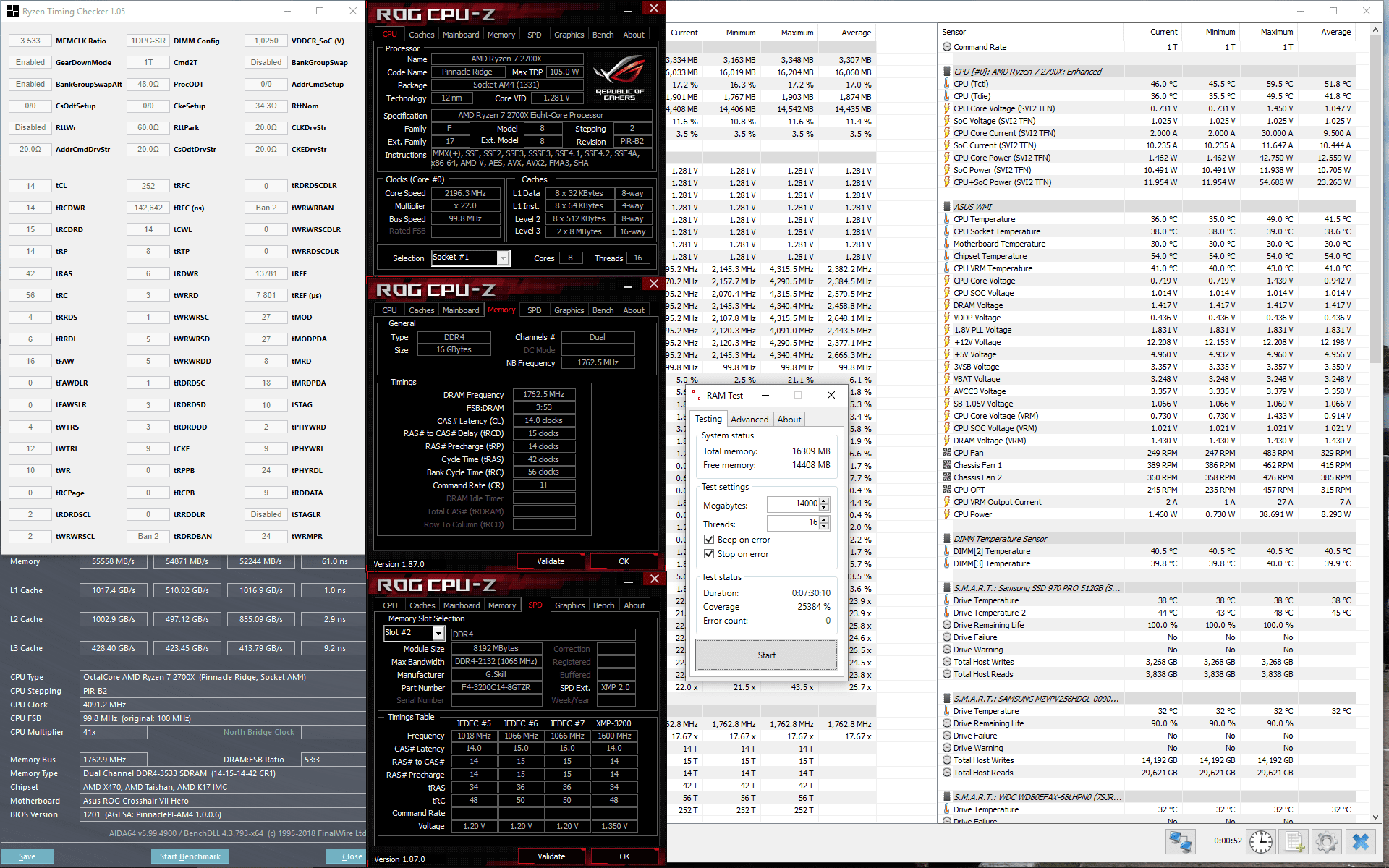Click the CPU Fan sensor icon
Image resolution: width=1389 pixels, height=868 pixels.
pyautogui.click(x=946, y=453)
